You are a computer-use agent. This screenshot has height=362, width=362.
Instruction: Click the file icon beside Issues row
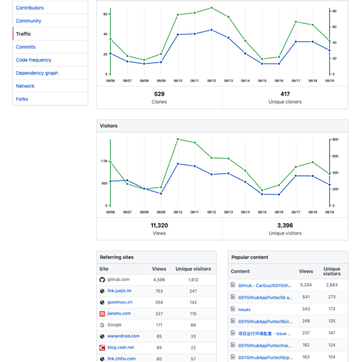(233, 309)
